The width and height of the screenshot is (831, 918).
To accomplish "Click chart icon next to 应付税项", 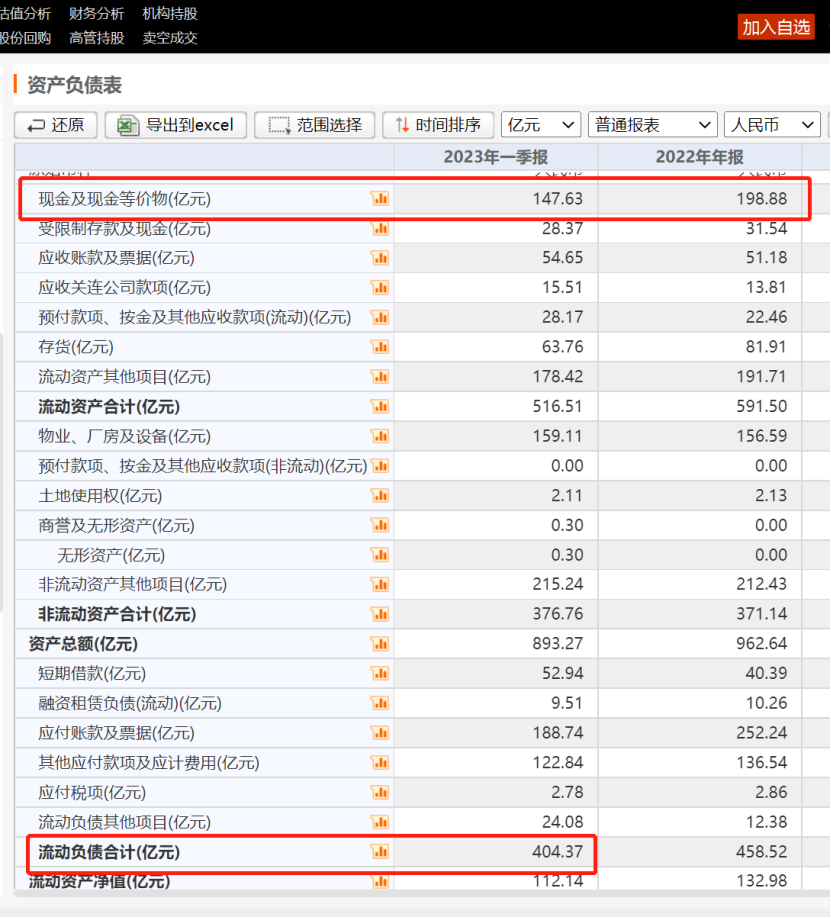I will [x=380, y=793].
